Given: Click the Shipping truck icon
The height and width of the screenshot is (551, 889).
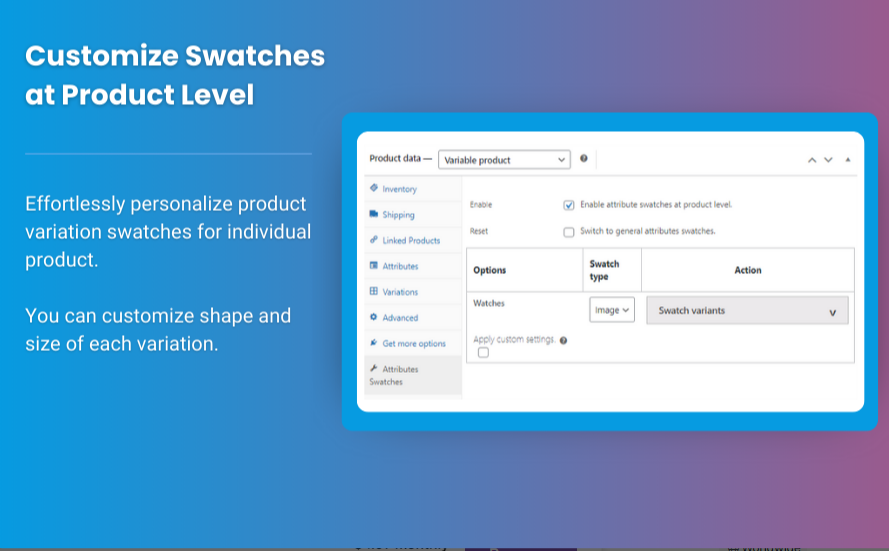Looking at the screenshot, I should point(374,214).
